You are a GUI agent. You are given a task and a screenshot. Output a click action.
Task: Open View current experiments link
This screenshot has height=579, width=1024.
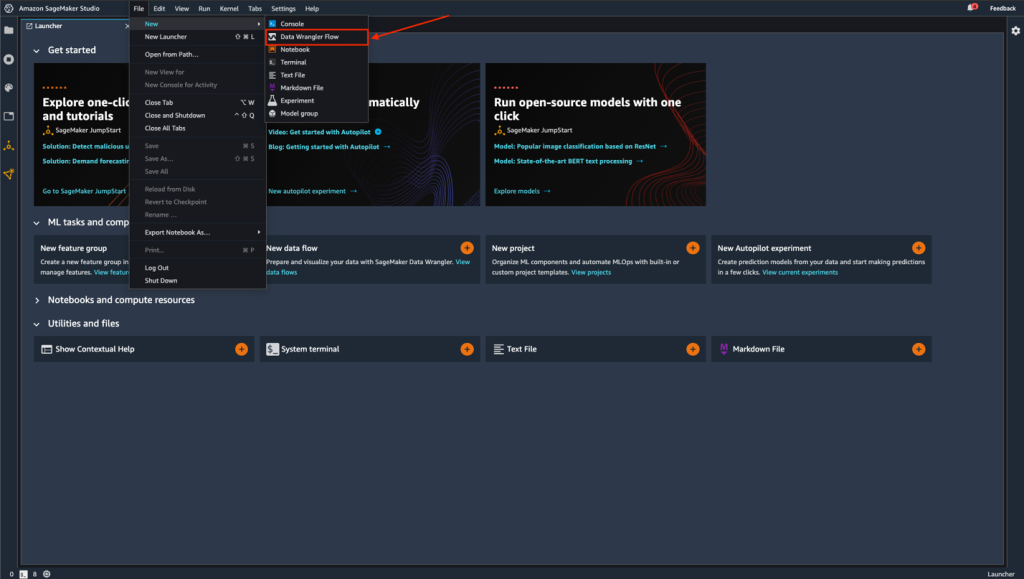[x=800, y=272]
